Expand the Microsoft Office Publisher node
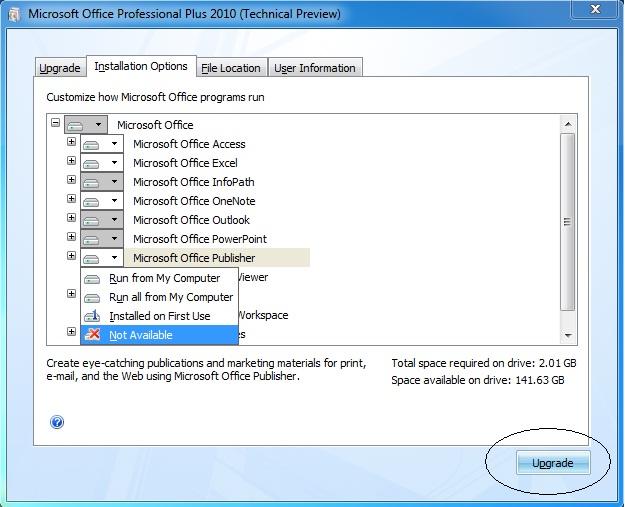Screen dimensions: 625x507 click(71, 255)
